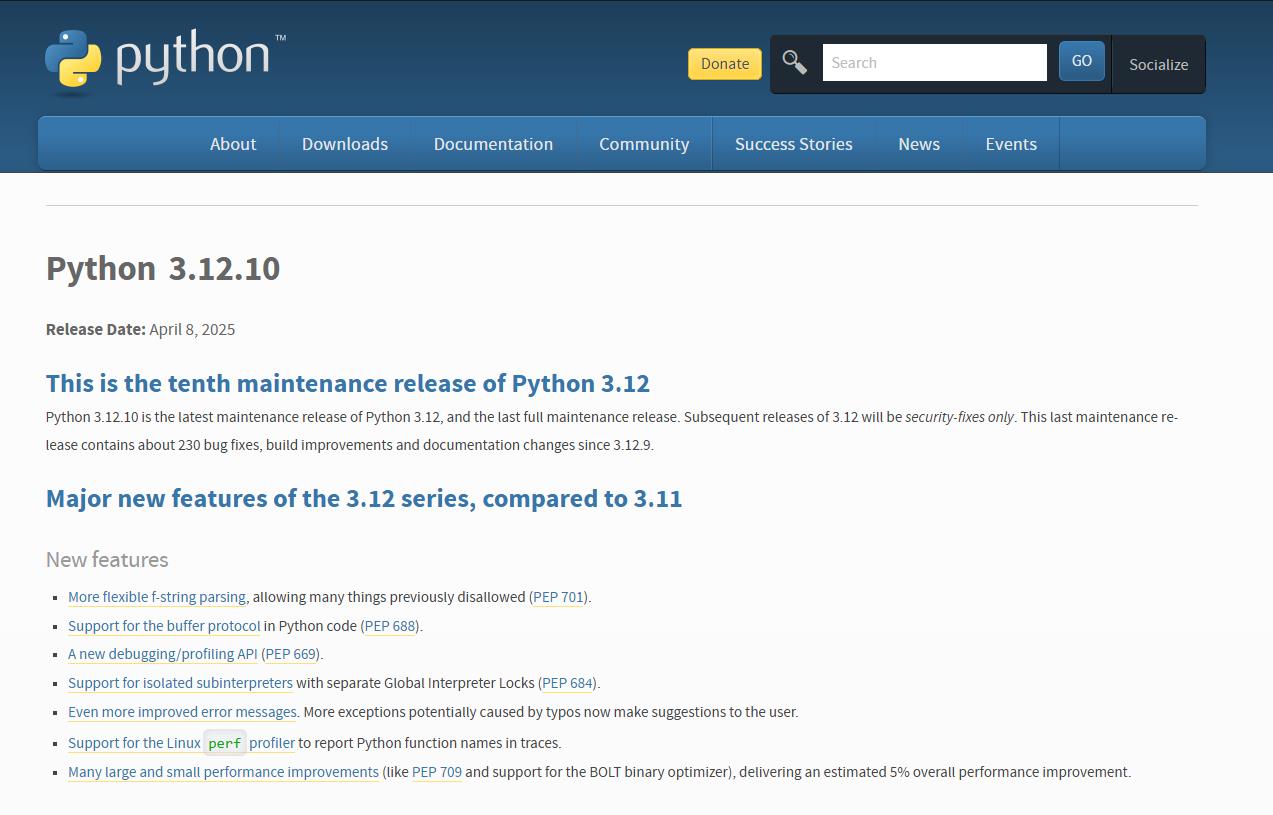This screenshot has width=1273, height=815.
Task: Open the More flexible f-string parsing link
Action: [157, 597]
